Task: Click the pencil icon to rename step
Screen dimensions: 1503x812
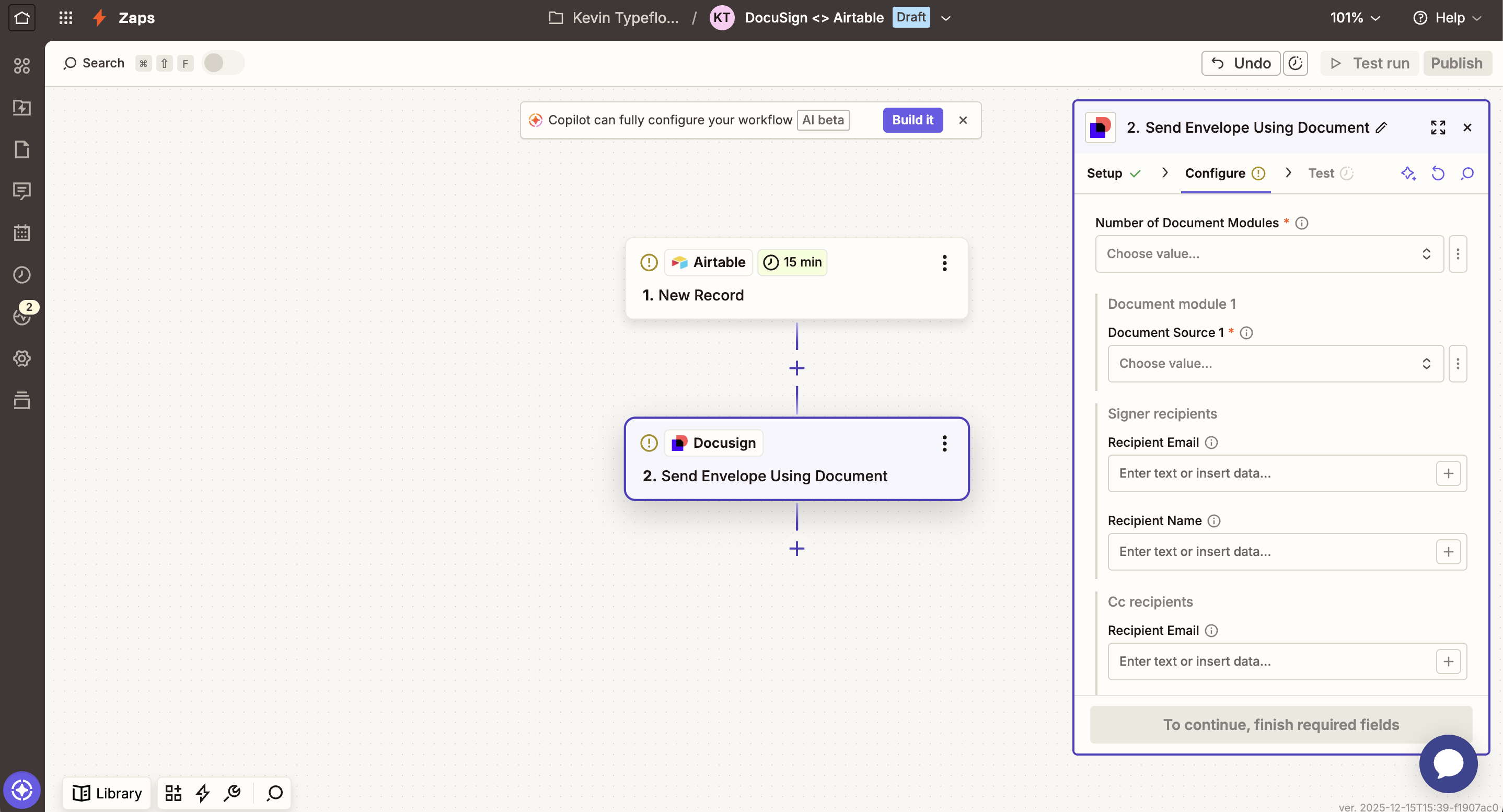Action: pos(1382,127)
